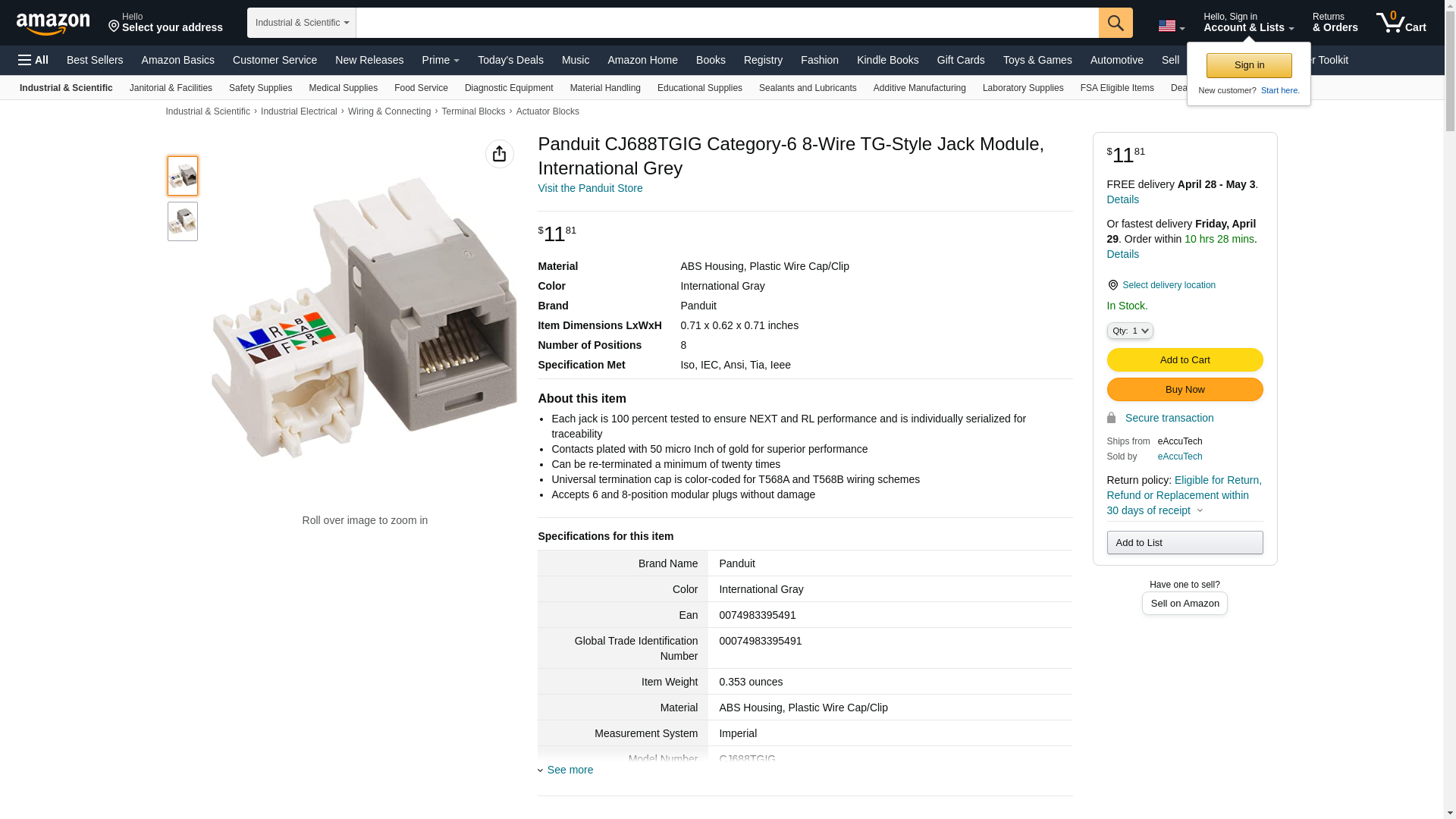
Task: Open the Qty quantity dropdown
Action: [1130, 331]
